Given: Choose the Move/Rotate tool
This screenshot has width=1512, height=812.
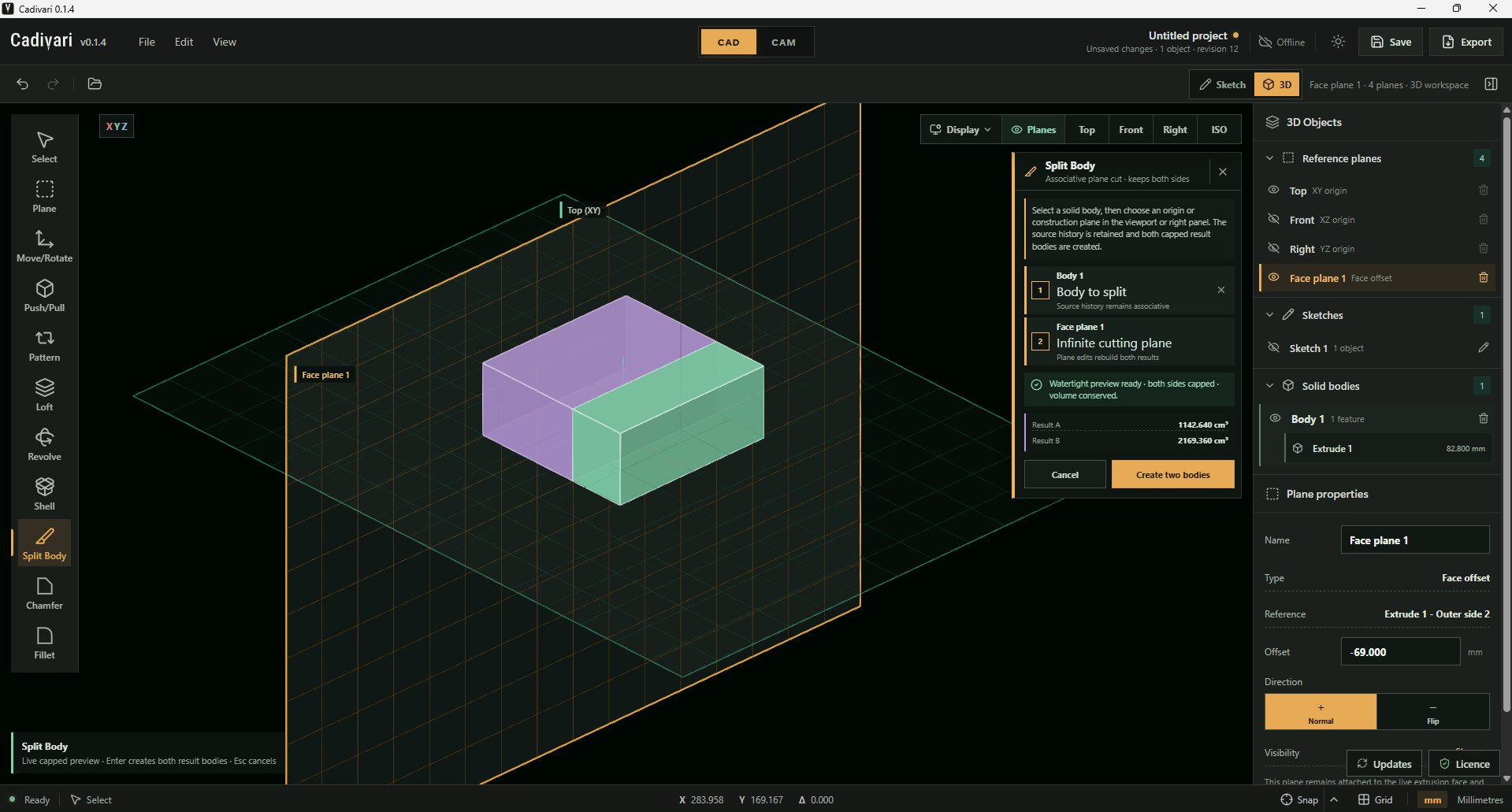Looking at the screenshot, I should (45, 247).
